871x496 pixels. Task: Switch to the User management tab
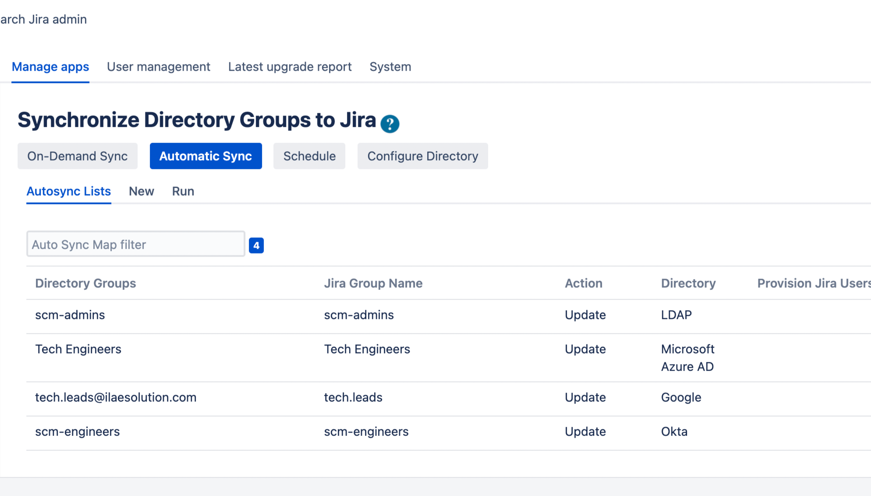click(158, 67)
